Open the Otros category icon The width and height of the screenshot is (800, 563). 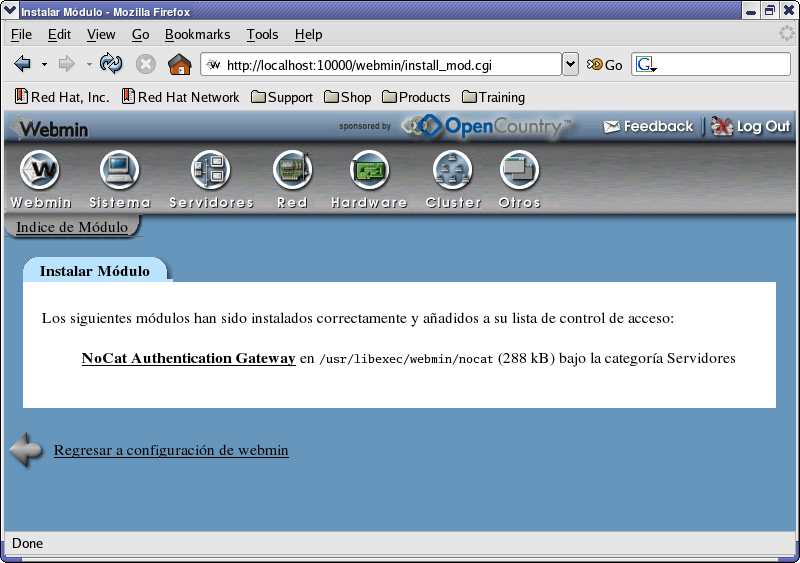pyautogui.click(x=519, y=180)
